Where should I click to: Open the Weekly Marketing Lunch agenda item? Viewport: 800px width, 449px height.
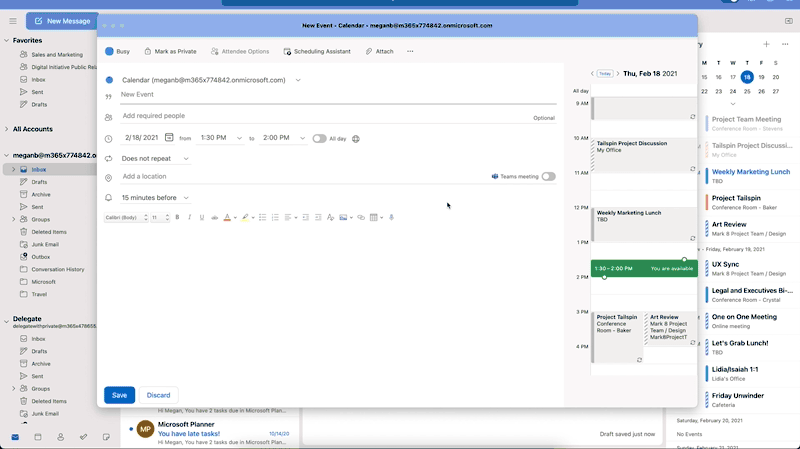(x=751, y=176)
